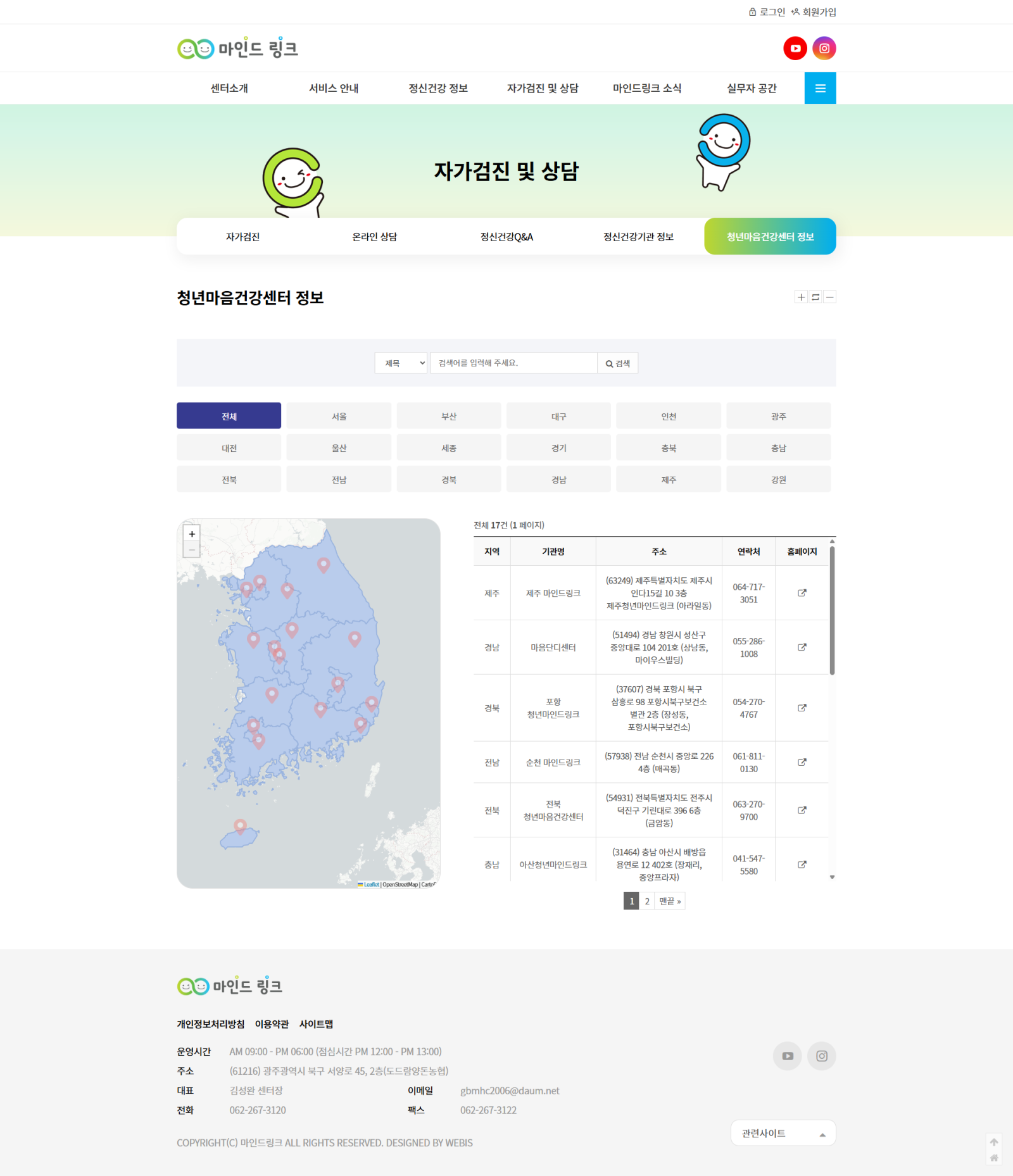Select the 경기 region filter

point(558,448)
